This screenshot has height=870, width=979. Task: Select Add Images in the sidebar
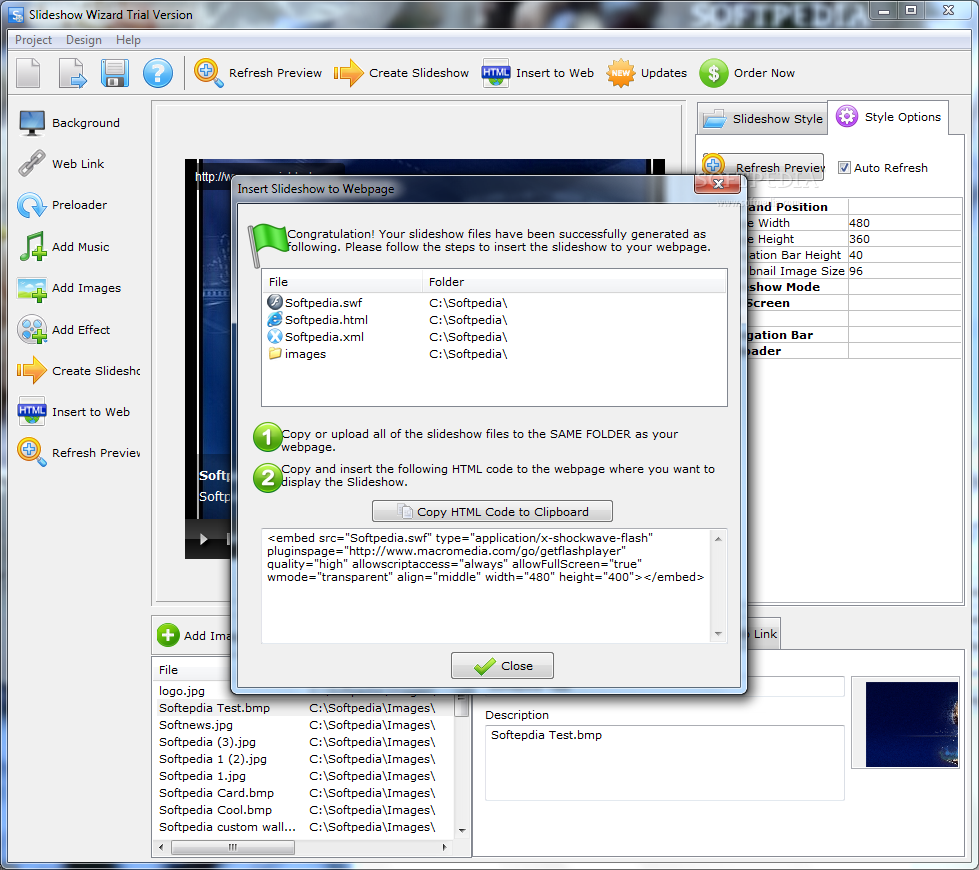(x=70, y=288)
